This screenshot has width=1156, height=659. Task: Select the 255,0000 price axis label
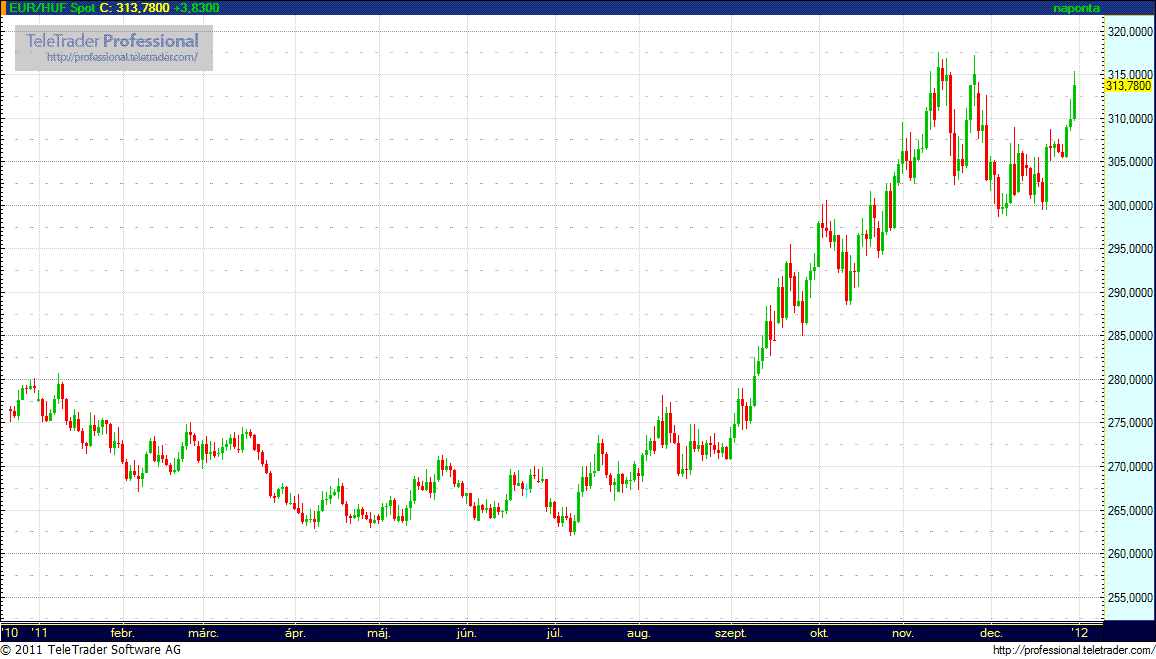1129,597
